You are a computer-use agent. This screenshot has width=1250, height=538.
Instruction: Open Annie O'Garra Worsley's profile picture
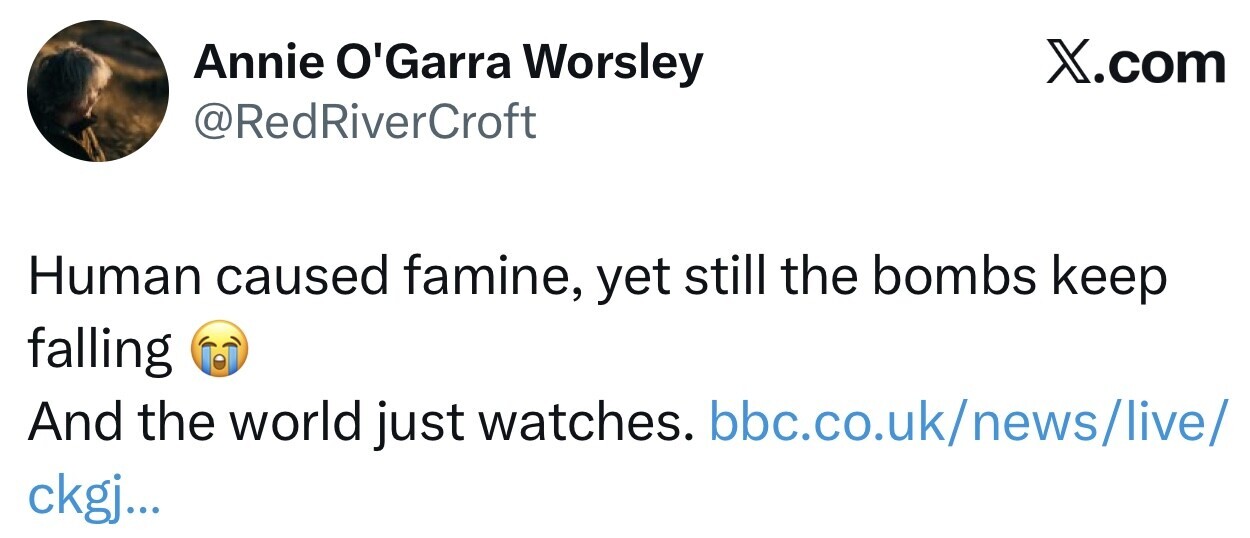point(97,91)
